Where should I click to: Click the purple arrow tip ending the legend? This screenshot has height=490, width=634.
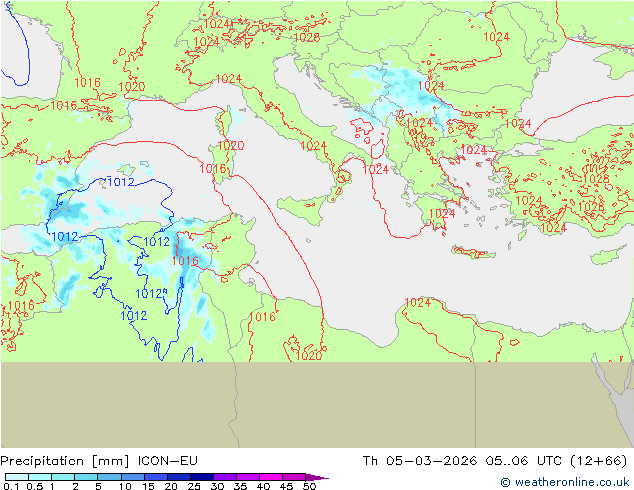[x=317, y=477]
